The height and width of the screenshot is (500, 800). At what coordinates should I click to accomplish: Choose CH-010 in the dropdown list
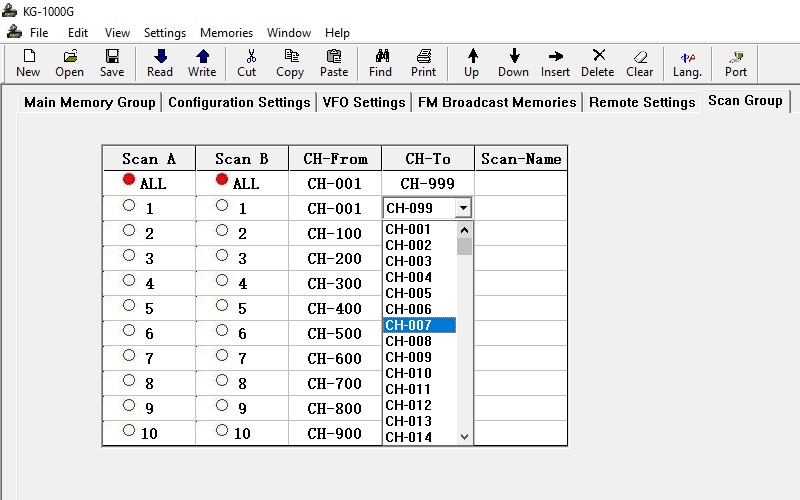click(419, 373)
